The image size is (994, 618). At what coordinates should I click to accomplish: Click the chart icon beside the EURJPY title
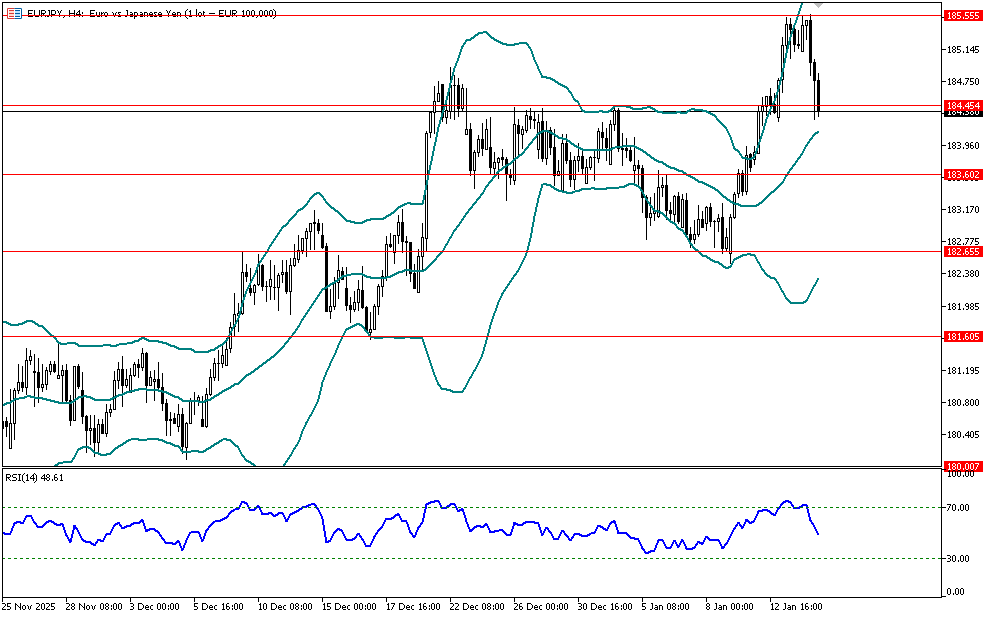tap(12, 13)
